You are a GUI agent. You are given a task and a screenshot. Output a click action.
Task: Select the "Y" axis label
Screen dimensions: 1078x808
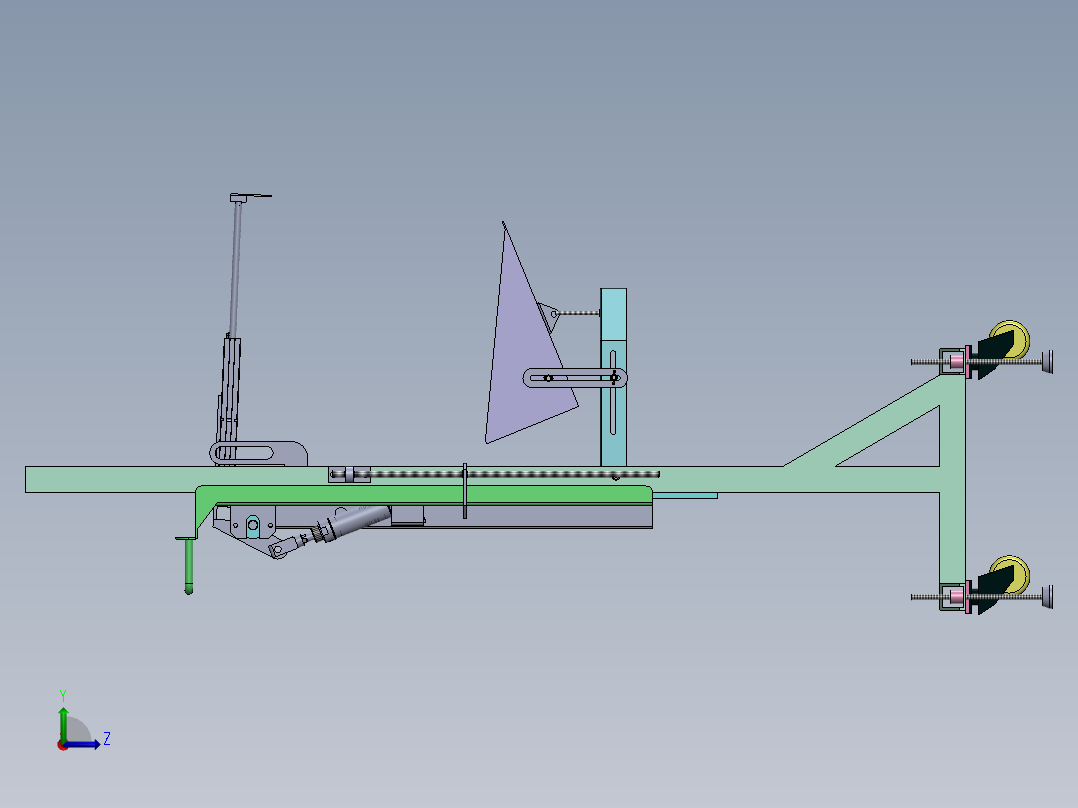[63, 696]
